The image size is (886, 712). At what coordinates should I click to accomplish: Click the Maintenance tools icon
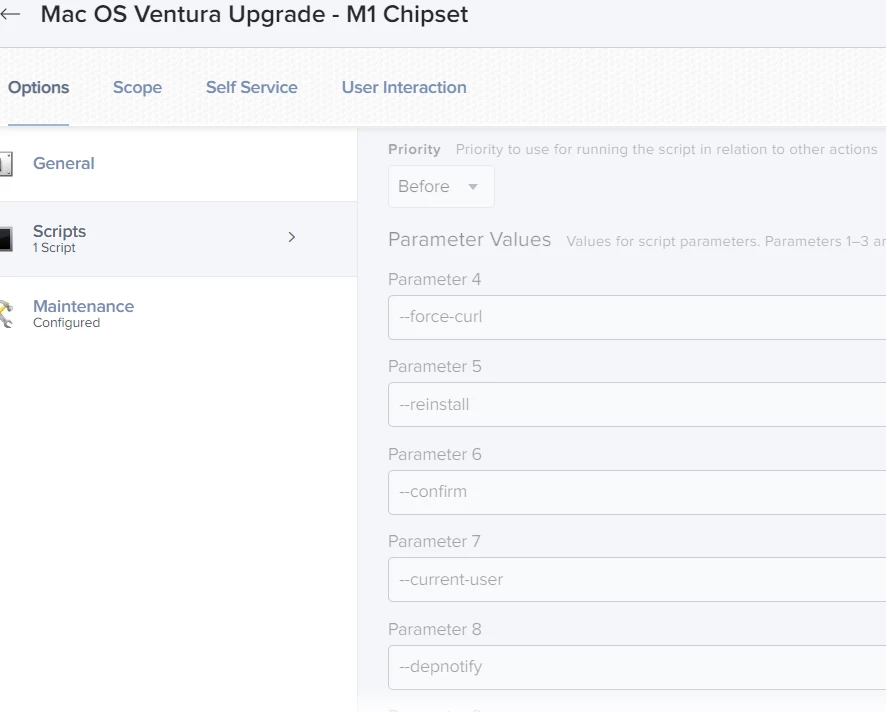coord(6,314)
